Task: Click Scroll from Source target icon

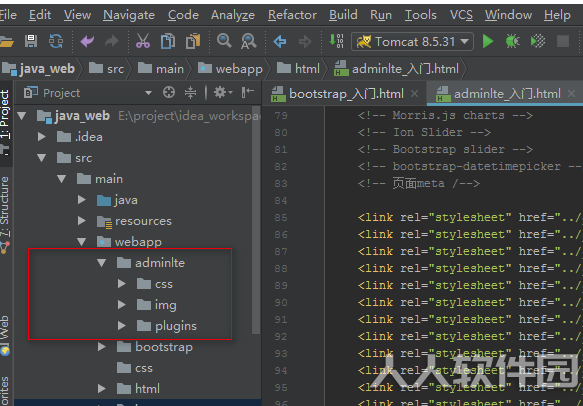Action: 169,92
